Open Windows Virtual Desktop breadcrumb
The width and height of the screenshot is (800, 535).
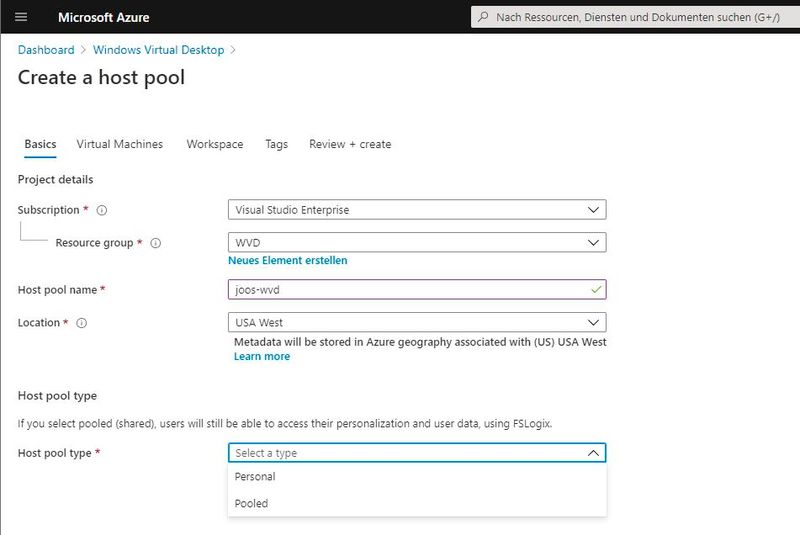pos(159,50)
